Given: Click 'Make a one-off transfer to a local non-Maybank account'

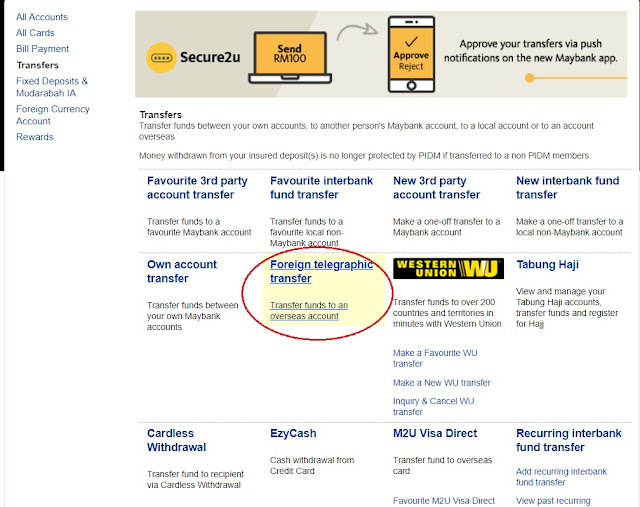Looking at the screenshot, I should click(569, 227).
